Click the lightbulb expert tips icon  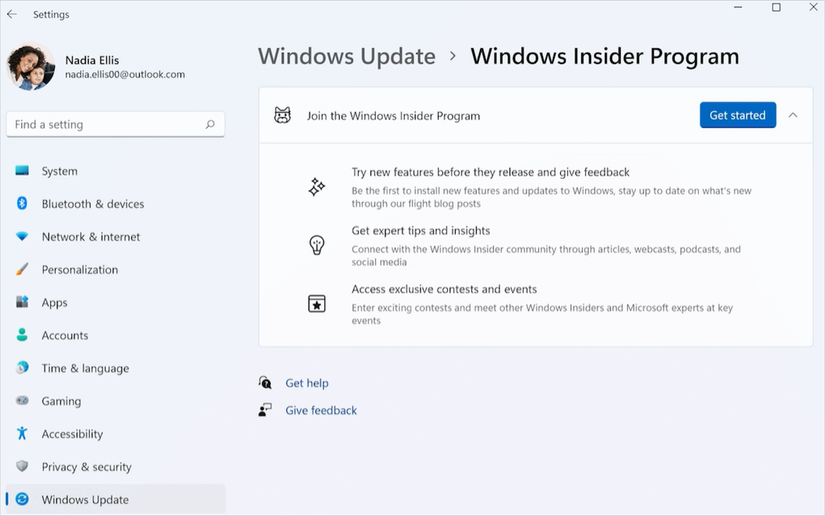pos(317,245)
